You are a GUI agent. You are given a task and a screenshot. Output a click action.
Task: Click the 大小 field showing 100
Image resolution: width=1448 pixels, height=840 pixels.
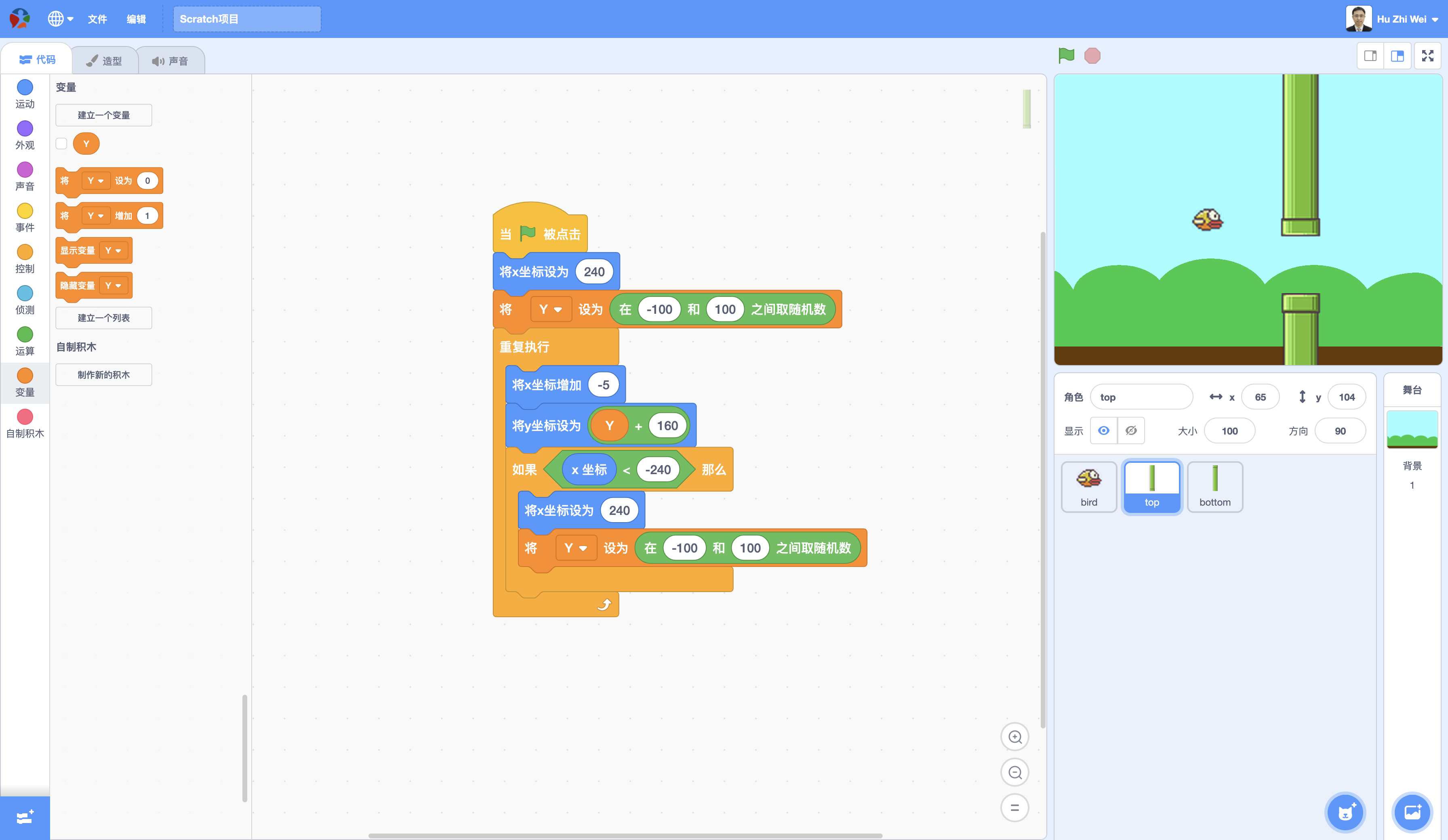point(1230,431)
